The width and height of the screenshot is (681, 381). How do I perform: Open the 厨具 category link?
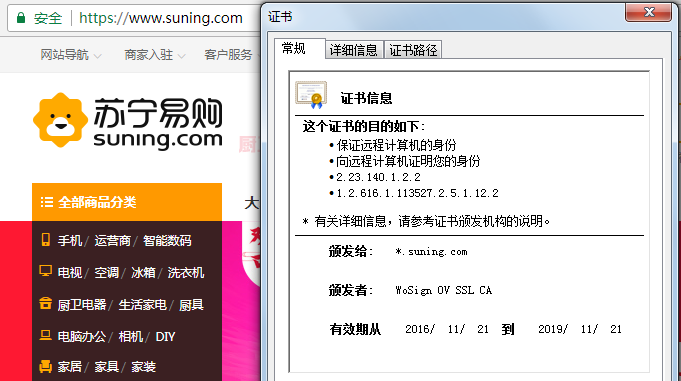pyautogui.click(x=192, y=305)
